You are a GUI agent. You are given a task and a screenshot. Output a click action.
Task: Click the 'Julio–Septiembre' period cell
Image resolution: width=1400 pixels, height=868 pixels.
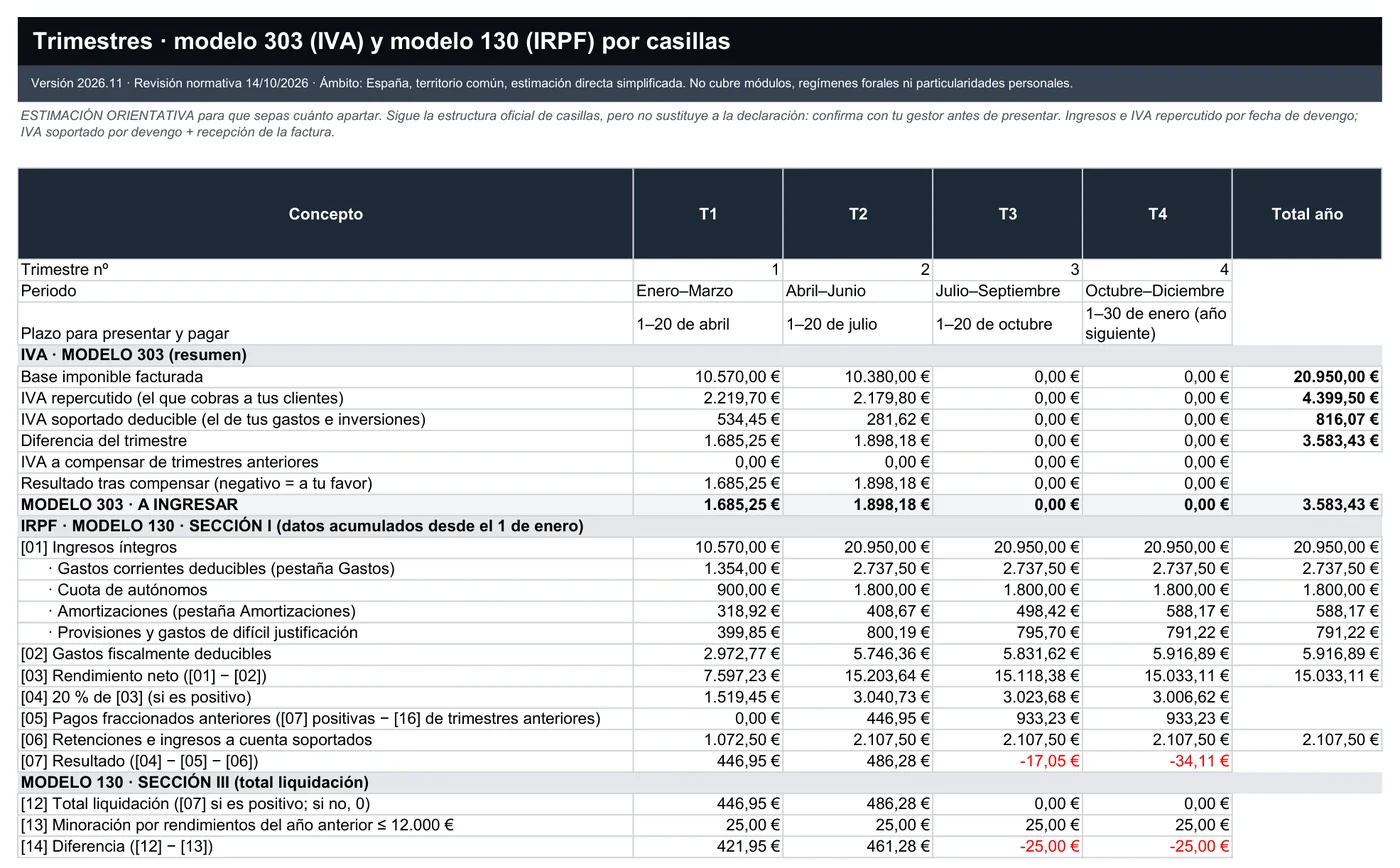click(1008, 291)
